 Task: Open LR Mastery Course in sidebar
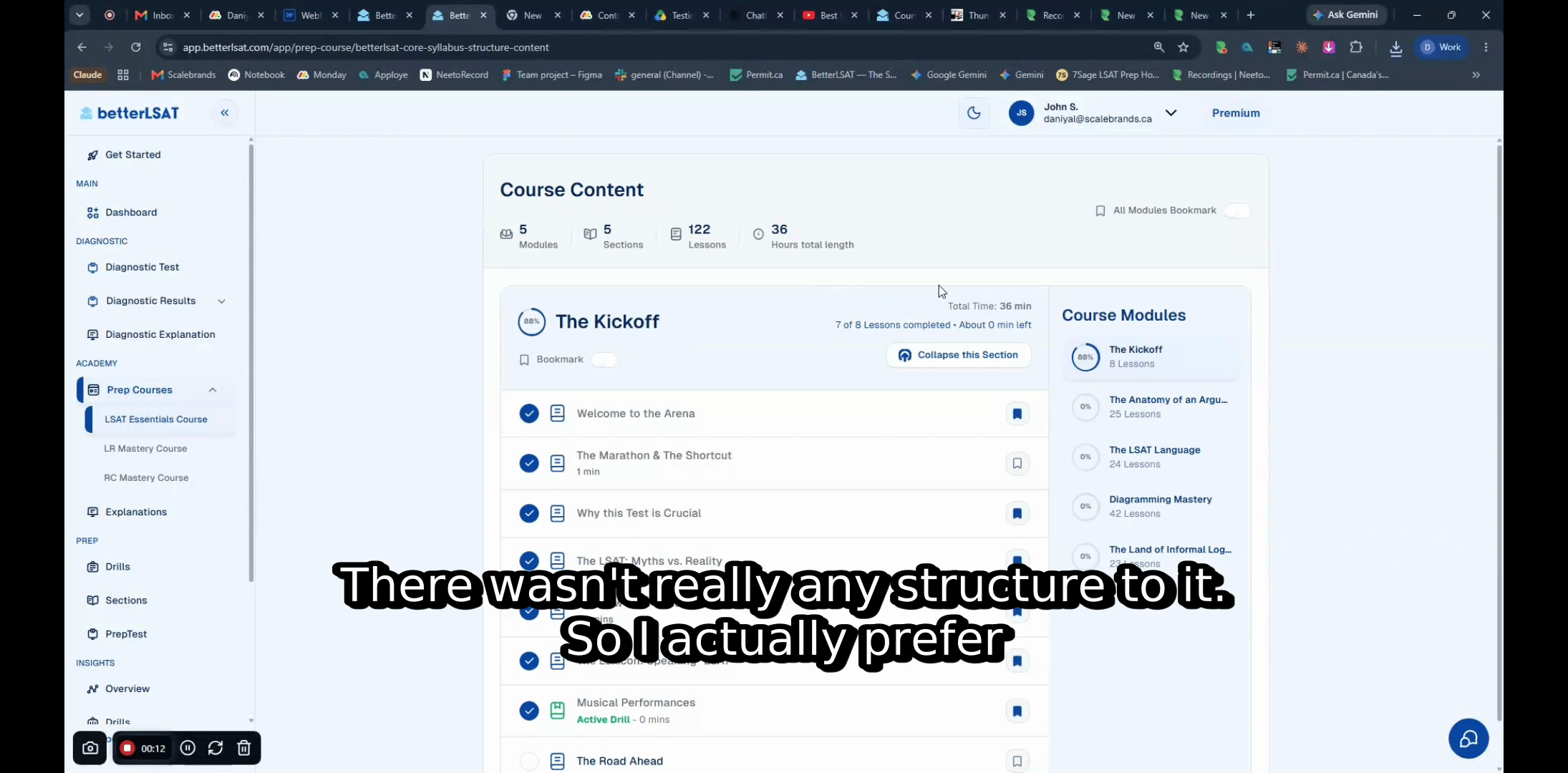tap(145, 449)
